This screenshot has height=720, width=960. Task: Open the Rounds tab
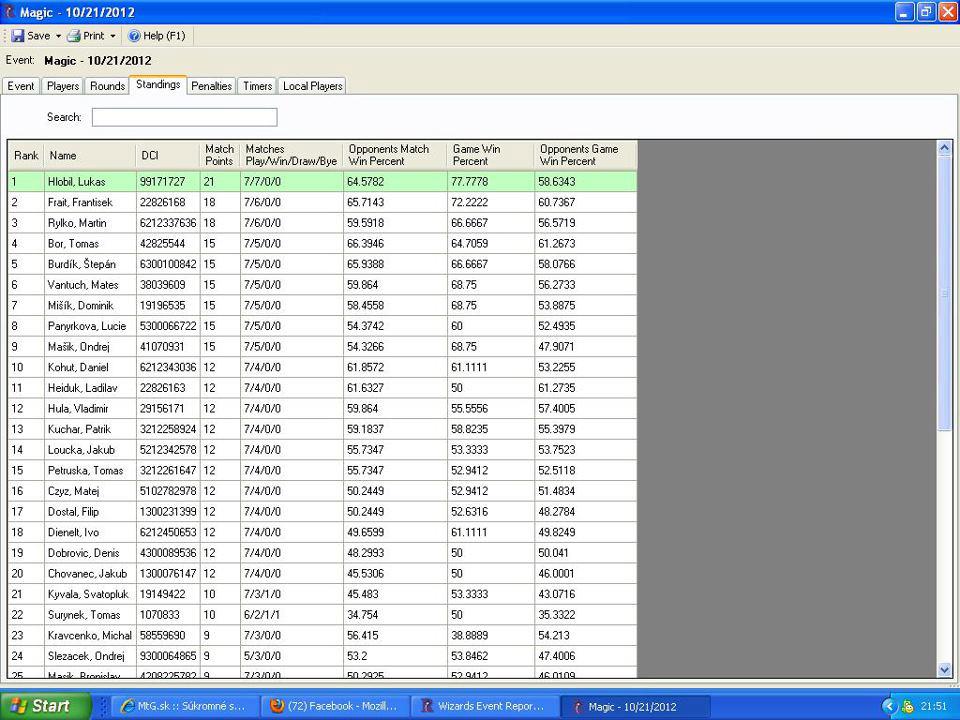107,86
